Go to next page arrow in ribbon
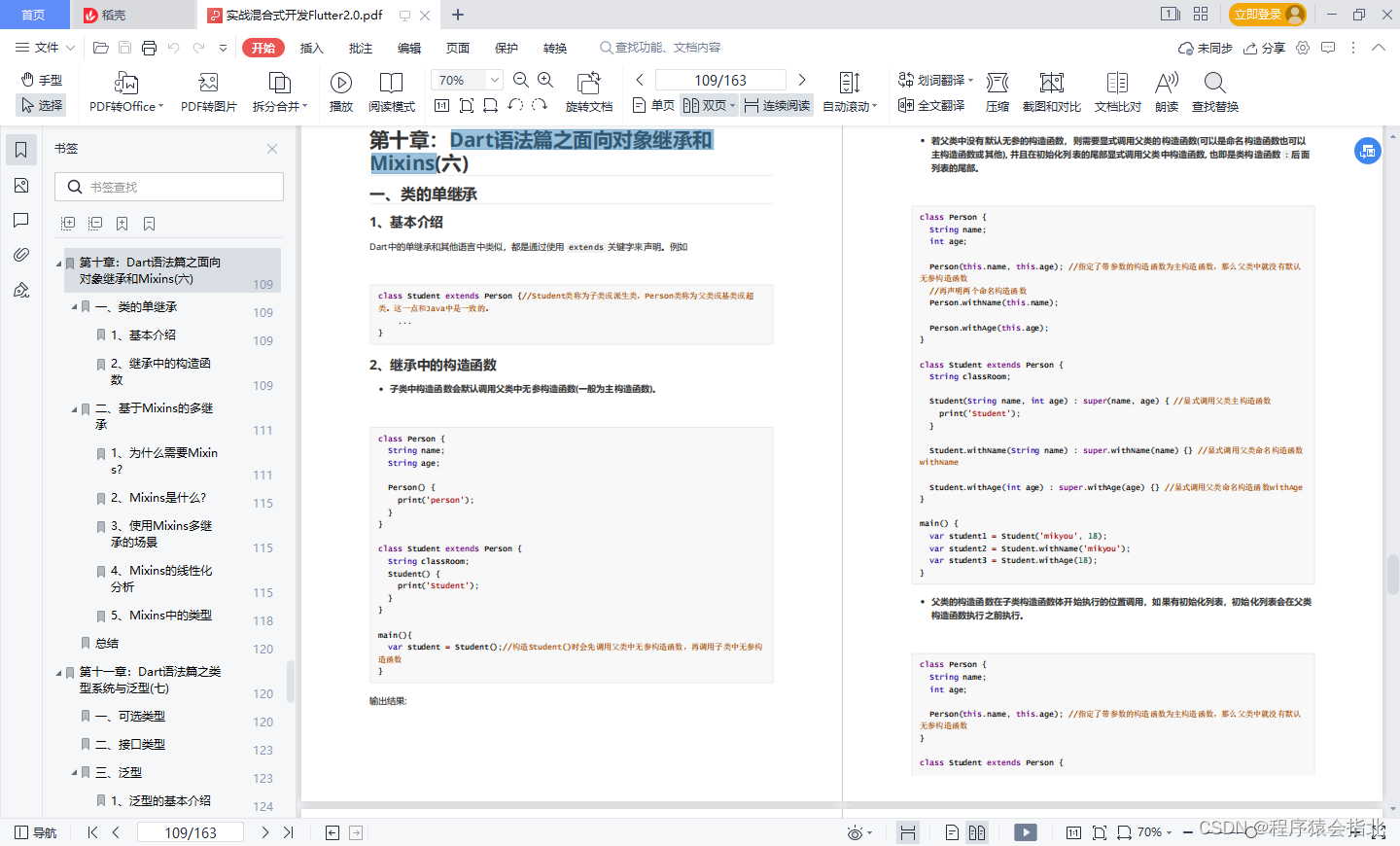This screenshot has width=1400, height=846. click(802, 80)
